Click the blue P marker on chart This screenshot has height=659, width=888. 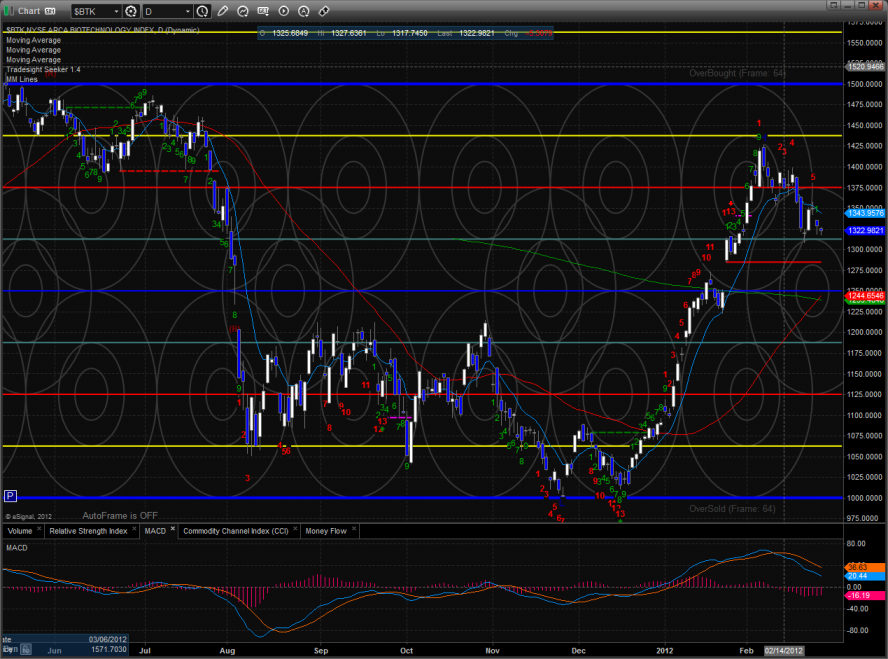click(x=10, y=495)
